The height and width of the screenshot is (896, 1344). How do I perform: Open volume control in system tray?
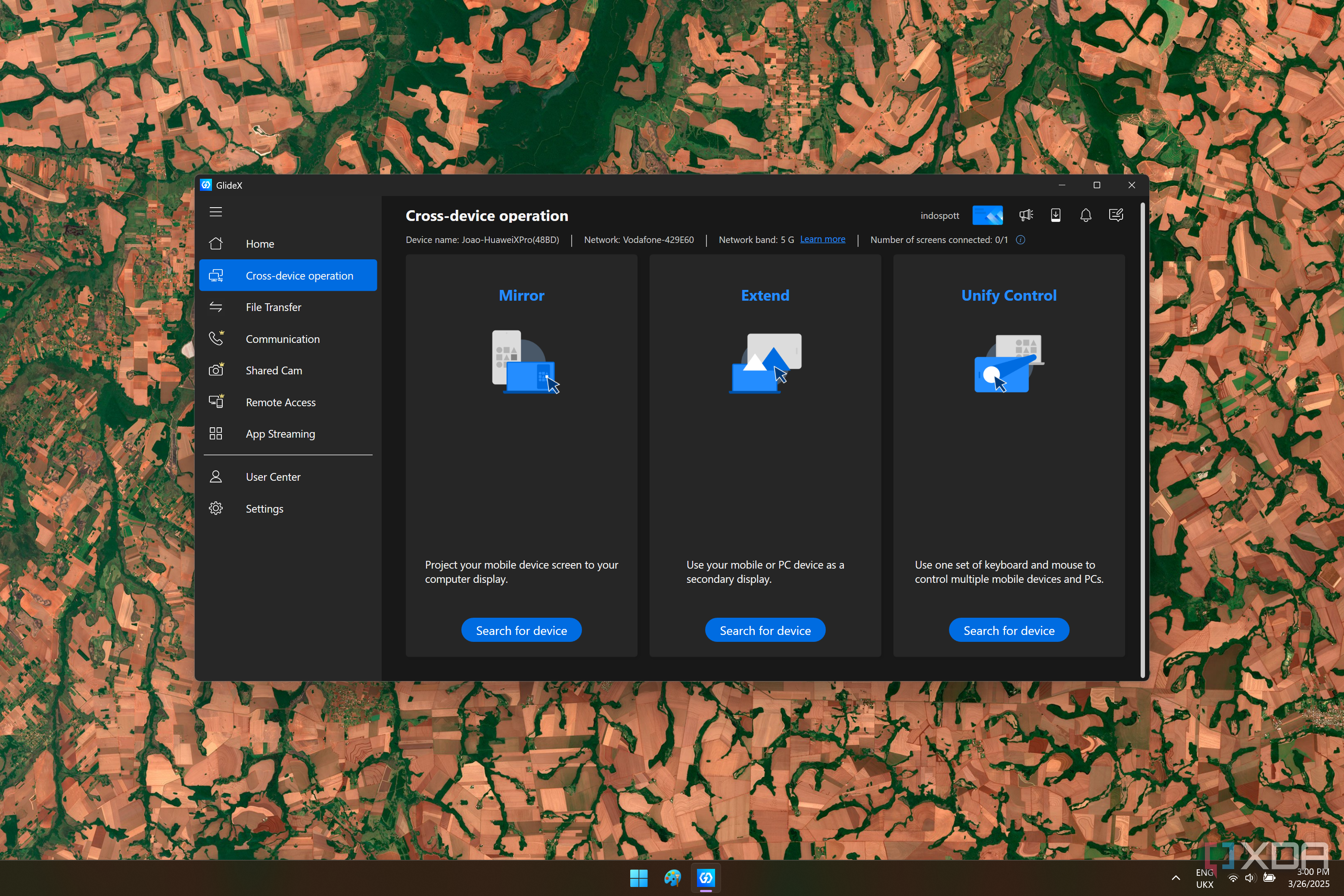(x=1250, y=878)
